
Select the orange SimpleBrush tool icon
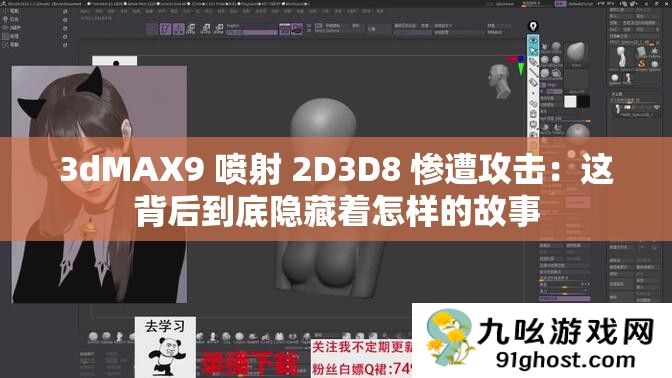(642, 64)
